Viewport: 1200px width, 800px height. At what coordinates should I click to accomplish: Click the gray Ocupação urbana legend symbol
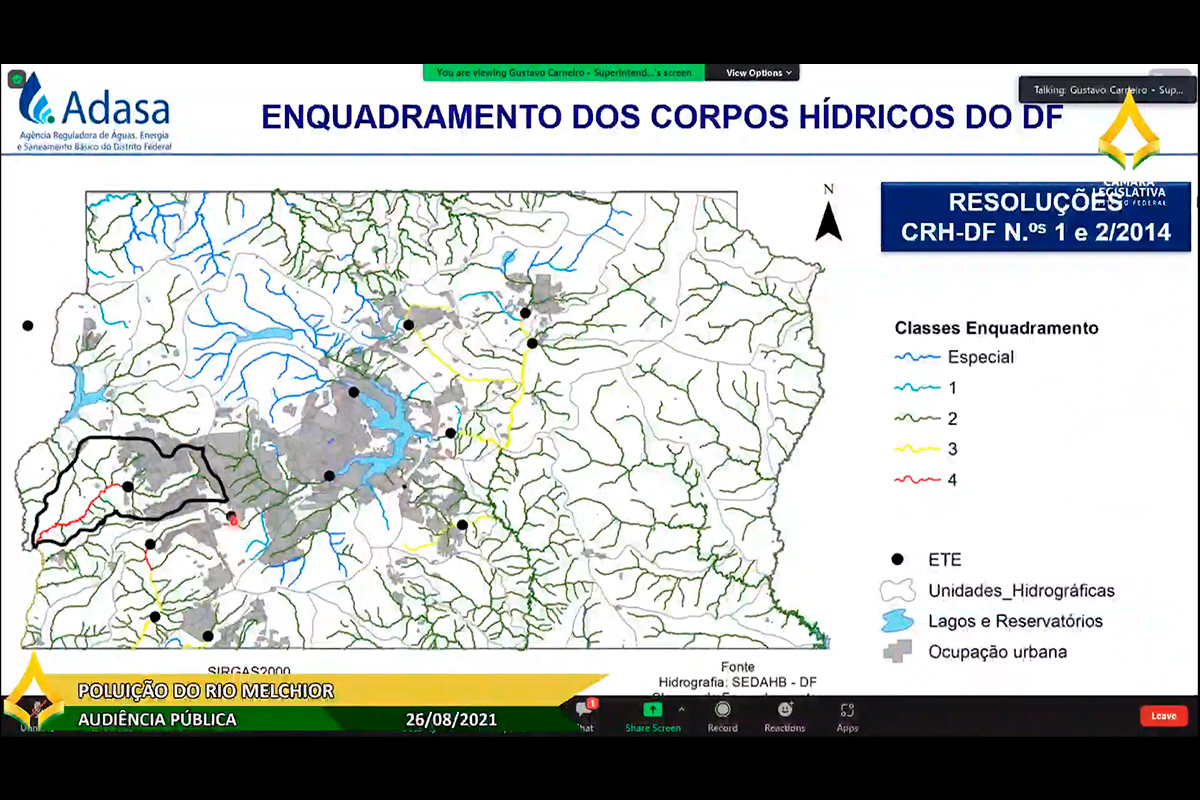pos(899,651)
